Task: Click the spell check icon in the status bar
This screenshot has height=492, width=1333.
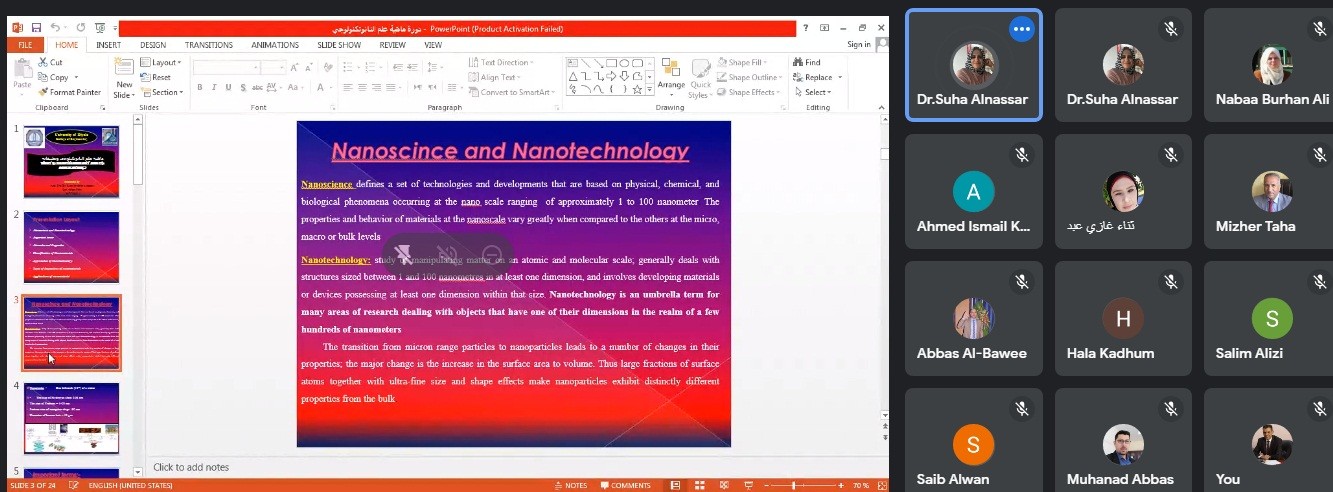Action: tap(76, 485)
